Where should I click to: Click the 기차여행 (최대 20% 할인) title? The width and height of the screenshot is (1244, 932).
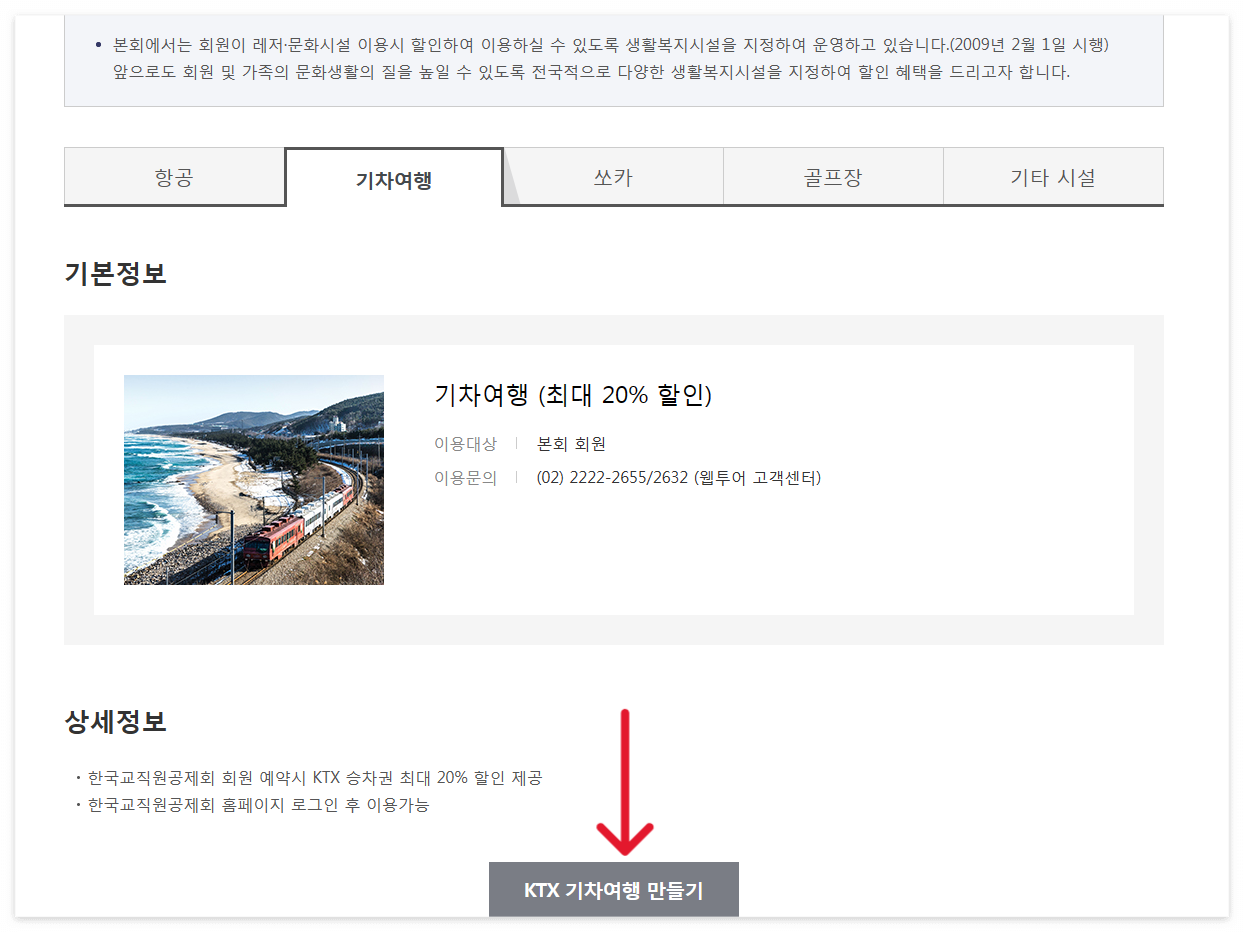pos(573,395)
